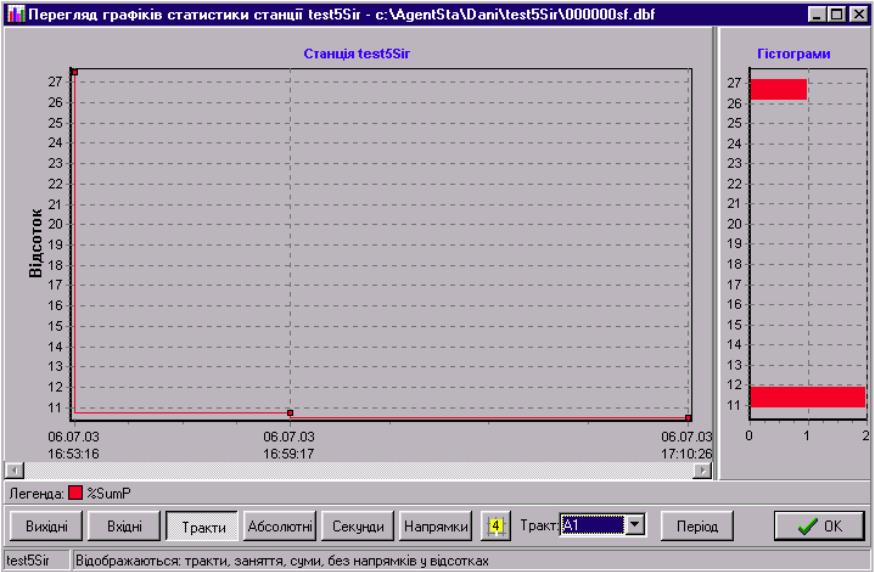Click the application icon in the title bar

point(16,14)
